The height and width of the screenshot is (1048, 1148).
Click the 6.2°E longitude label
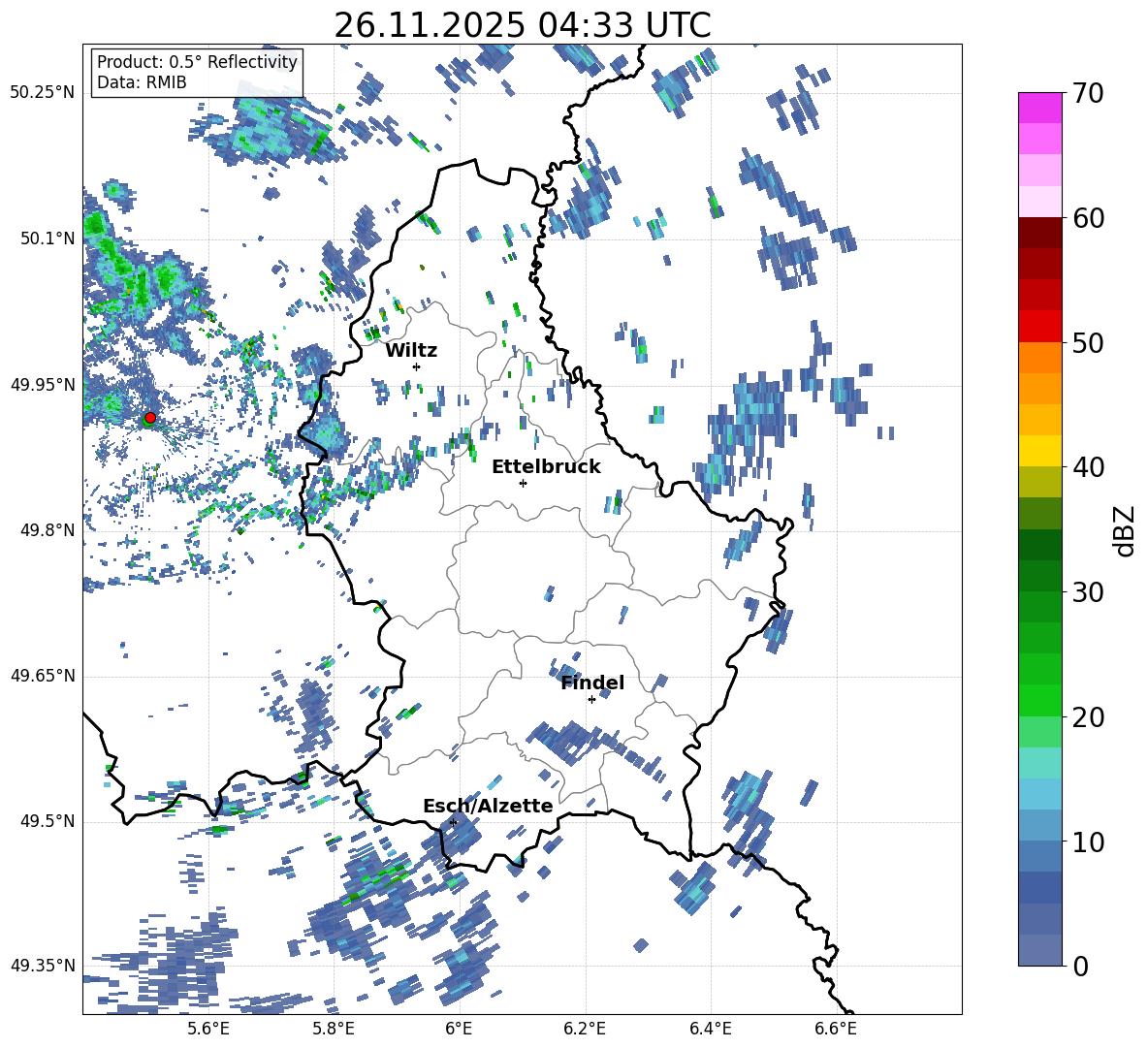(x=585, y=1029)
